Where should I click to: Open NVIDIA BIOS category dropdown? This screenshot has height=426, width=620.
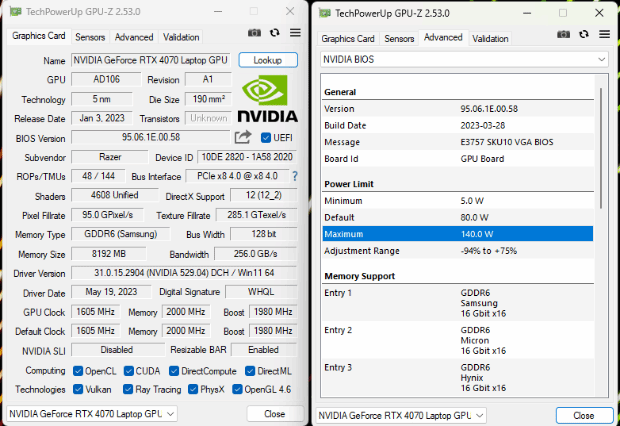pos(464,60)
